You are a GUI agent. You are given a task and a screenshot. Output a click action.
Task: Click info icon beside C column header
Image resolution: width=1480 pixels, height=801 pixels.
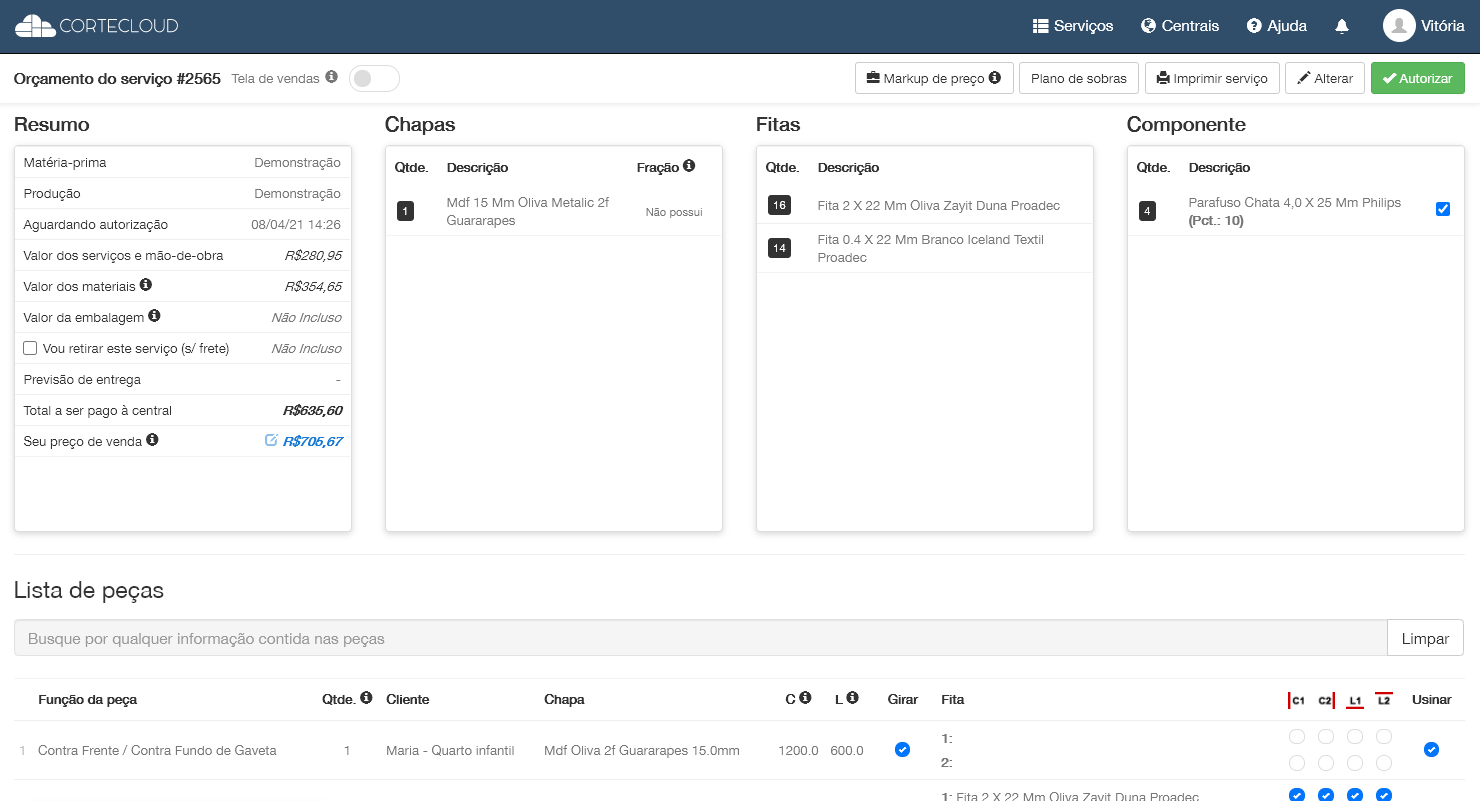(x=805, y=698)
